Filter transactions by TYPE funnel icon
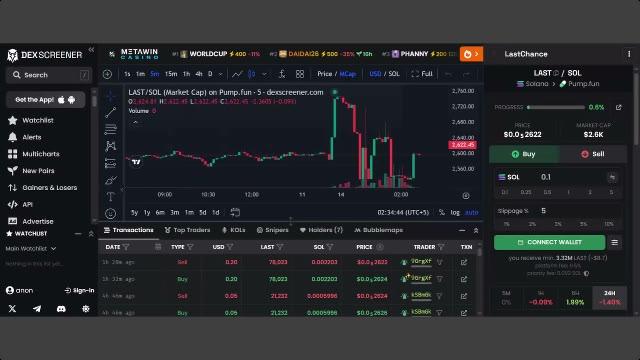The height and width of the screenshot is (360, 640). point(190,247)
